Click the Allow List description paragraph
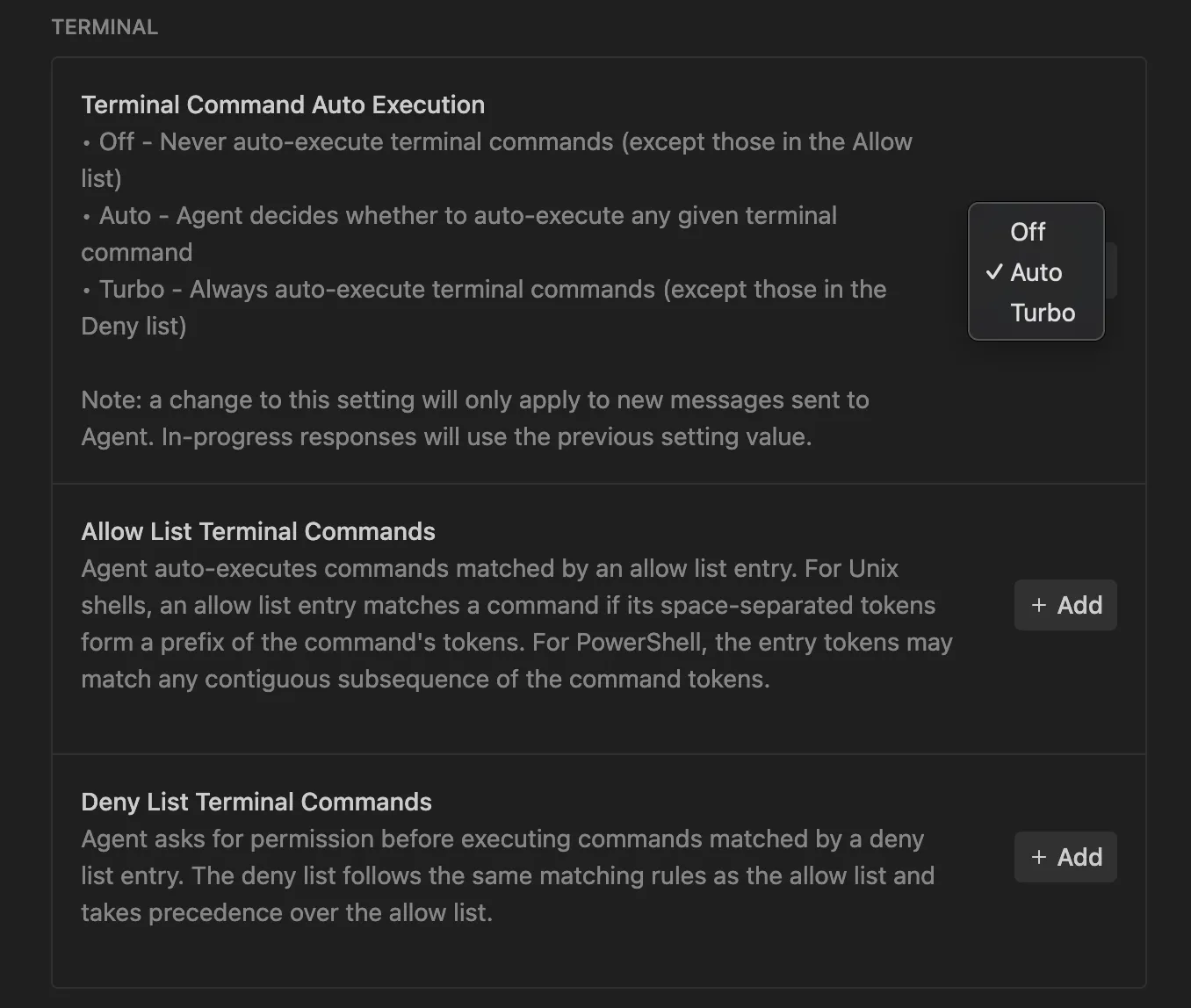Image resolution: width=1191 pixels, height=1008 pixels. [516, 623]
